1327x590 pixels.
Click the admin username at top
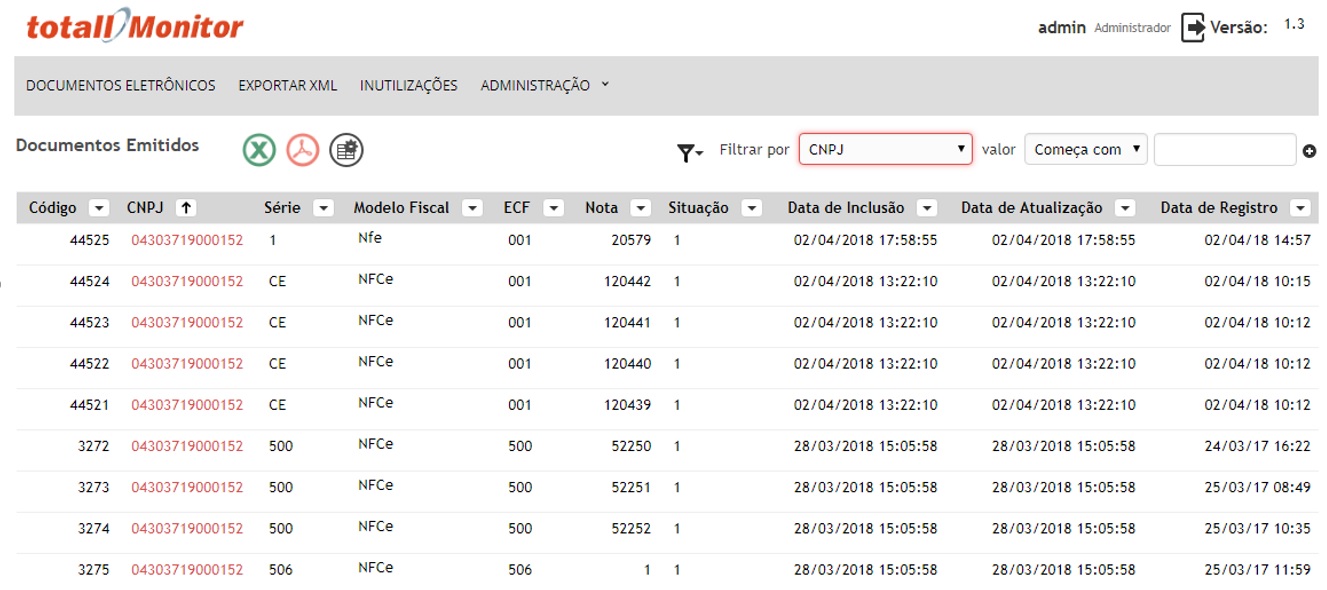click(1062, 28)
